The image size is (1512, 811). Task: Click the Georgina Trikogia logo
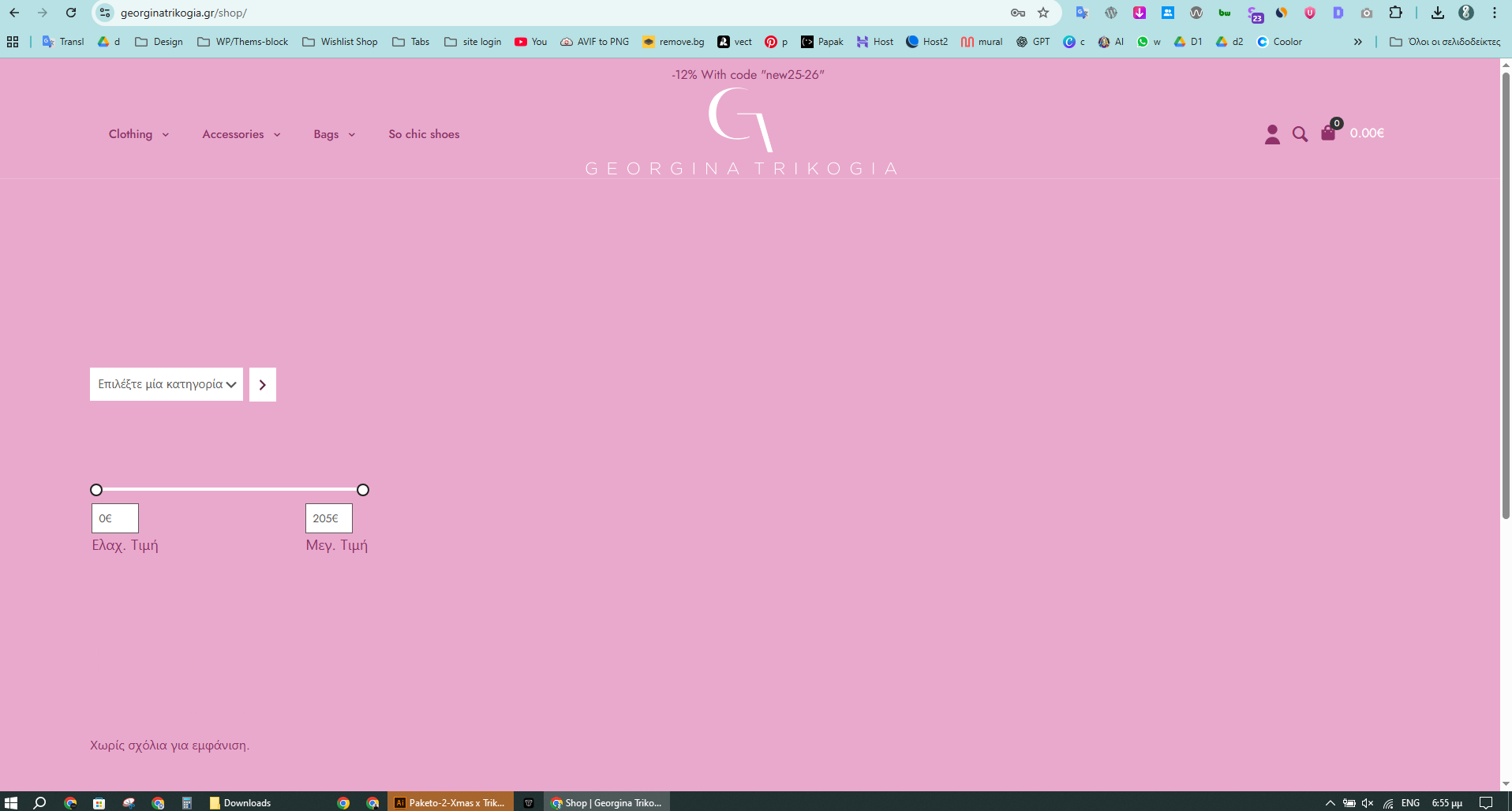pyautogui.click(x=740, y=131)
